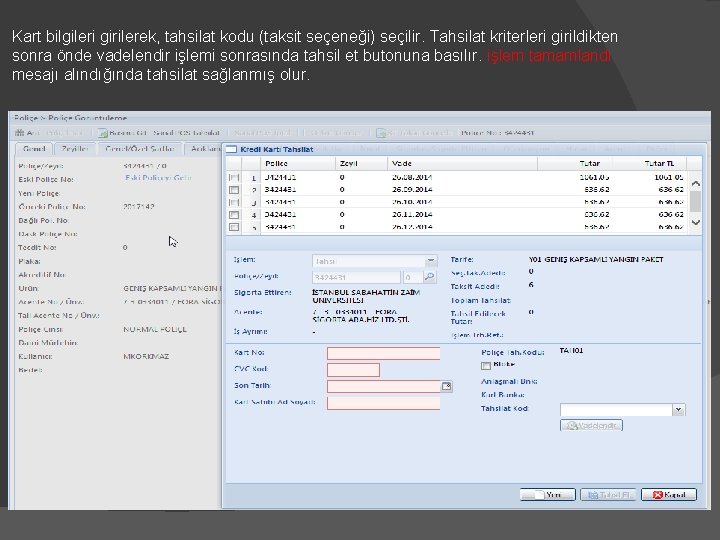720x540 pixels.
Task: Click Sigorta Ettiren İSTANBUL SABAHATTİN ZAİM ÜNİVERSİTESİ
Action: (366, 296)
